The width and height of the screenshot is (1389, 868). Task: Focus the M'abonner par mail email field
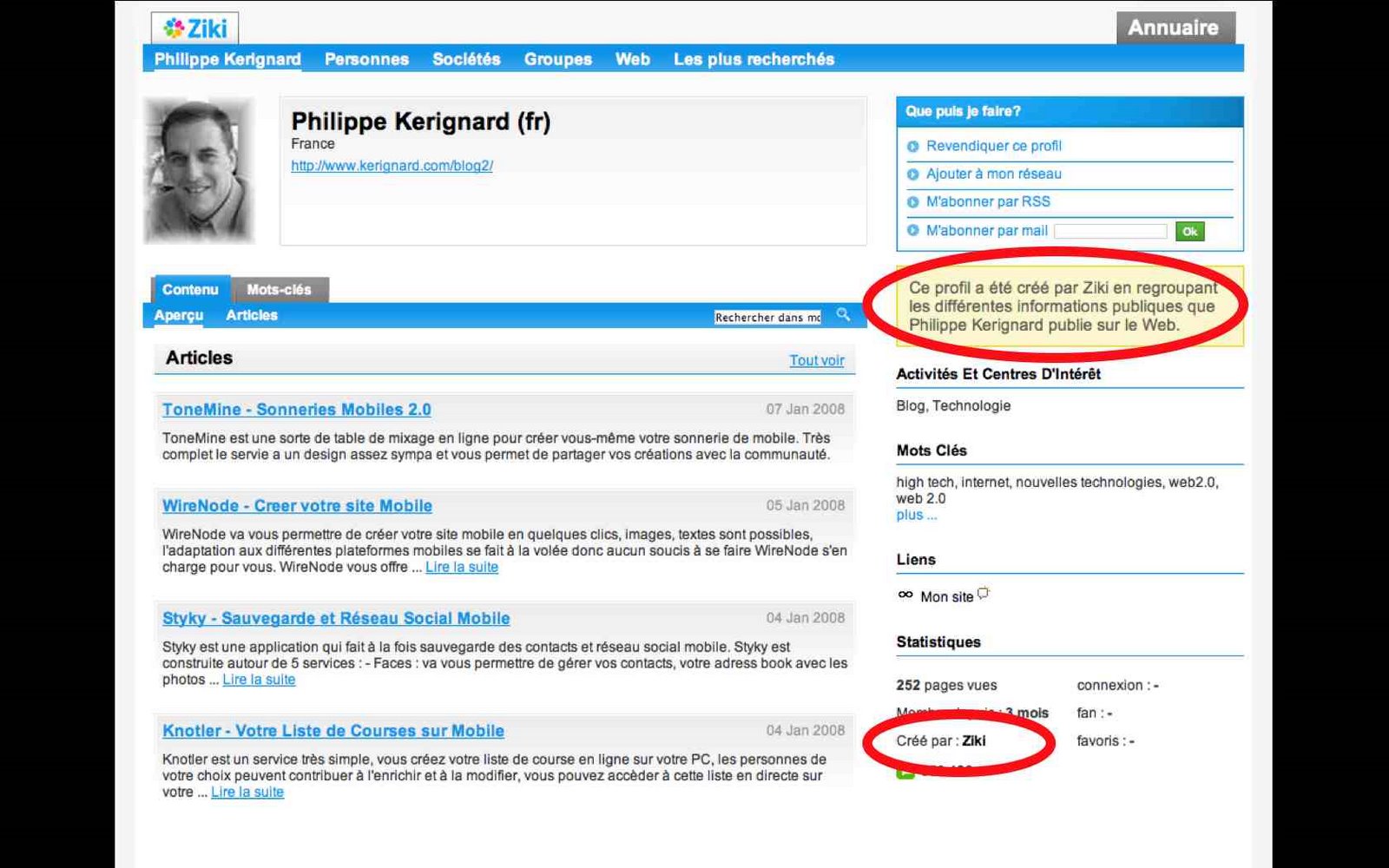click(x=1110, y=231)
